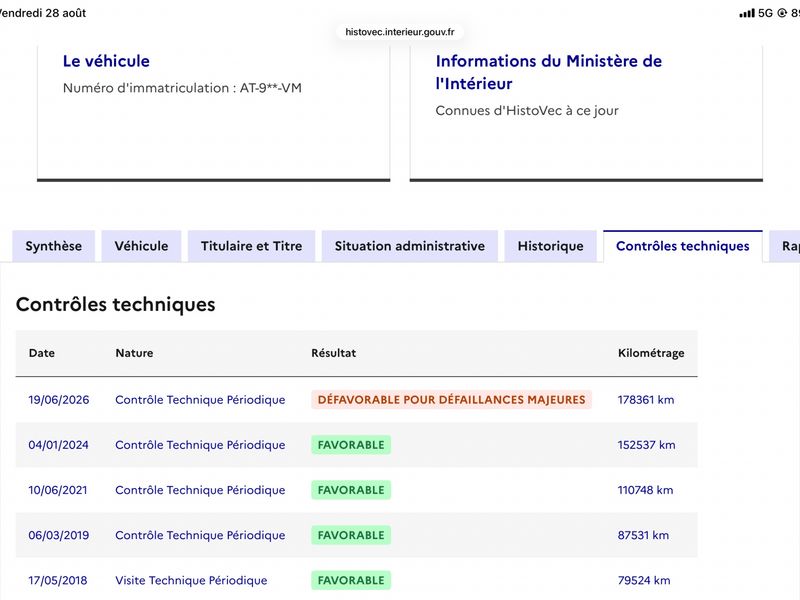Click the Le véhicule card heading
The height and width of the screenshot is (600, 800).
pyautogui.click(x=106, y=61)
